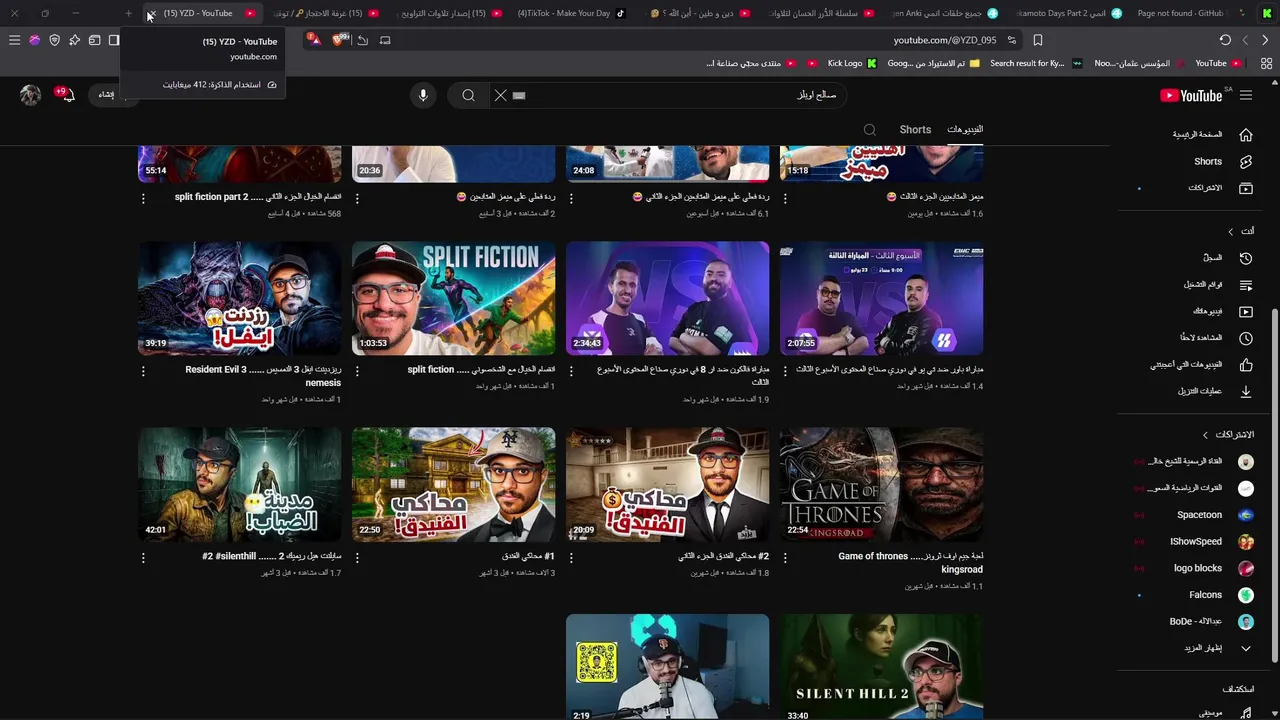Click the youtube.com/@YZD_095 address bar
Image resolution: width=1280 pixels, height=720 pixels.
tap(945, 40)
